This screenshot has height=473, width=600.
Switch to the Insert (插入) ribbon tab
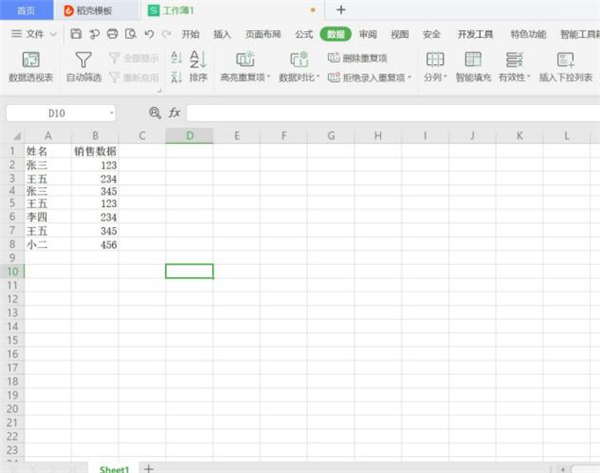coord(221,33)
